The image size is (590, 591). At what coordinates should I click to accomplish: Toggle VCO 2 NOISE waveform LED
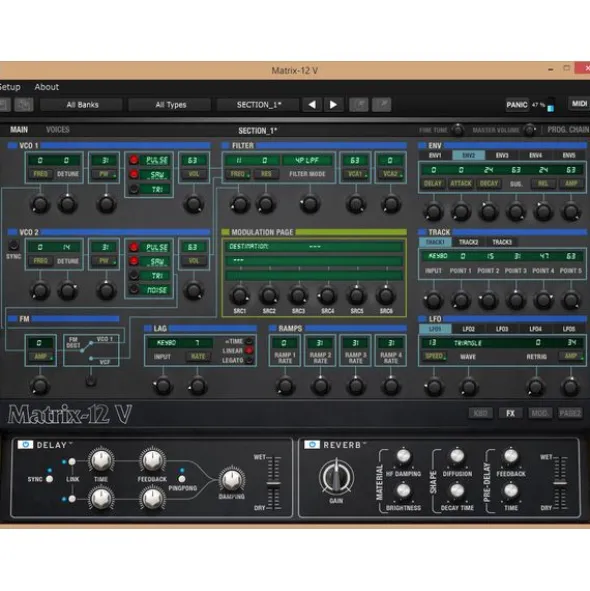[x=133, y=289]
